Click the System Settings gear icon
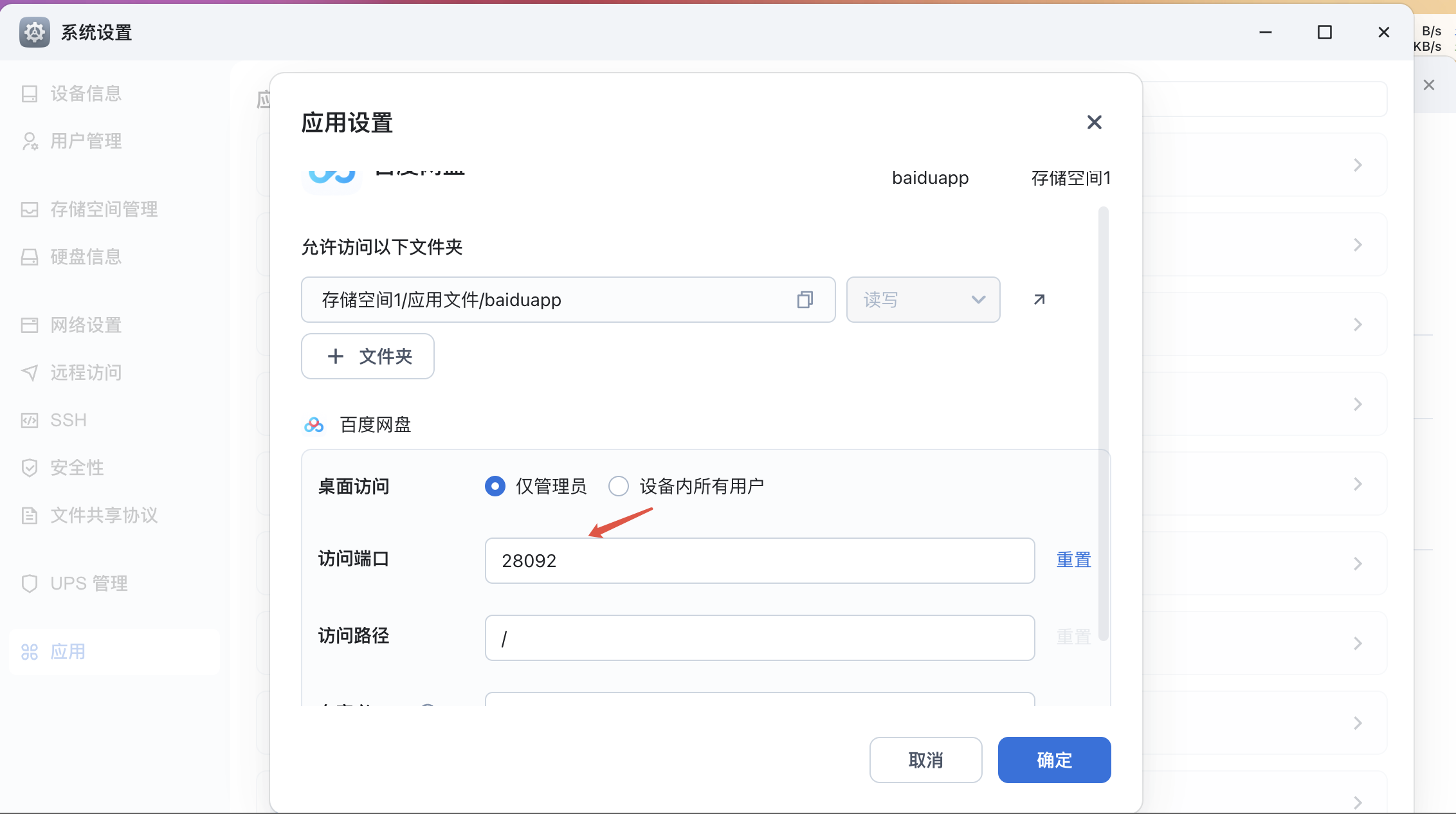This screenshot has height=814, width=1456. tap(35, 32)
